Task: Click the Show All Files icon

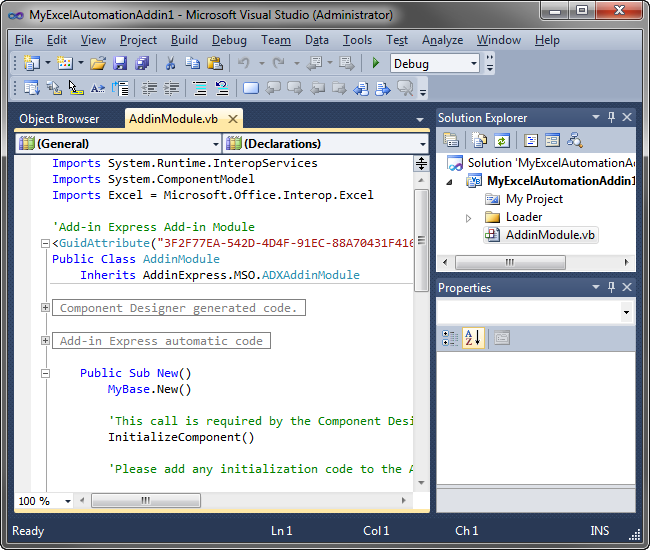Action: 479,141
